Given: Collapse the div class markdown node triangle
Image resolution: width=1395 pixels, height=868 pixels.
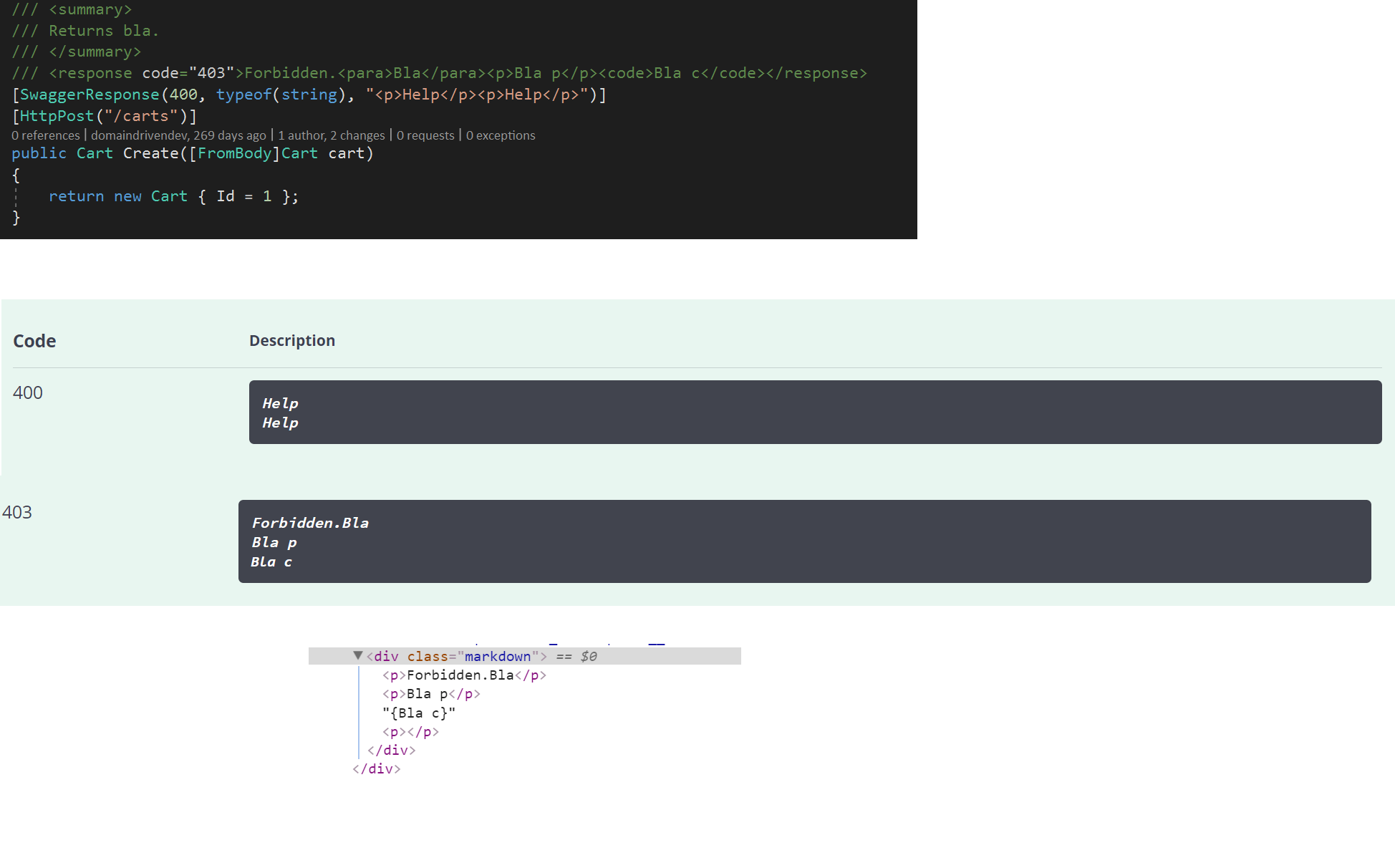Looking at the screenshot, I should click(358, 655).
